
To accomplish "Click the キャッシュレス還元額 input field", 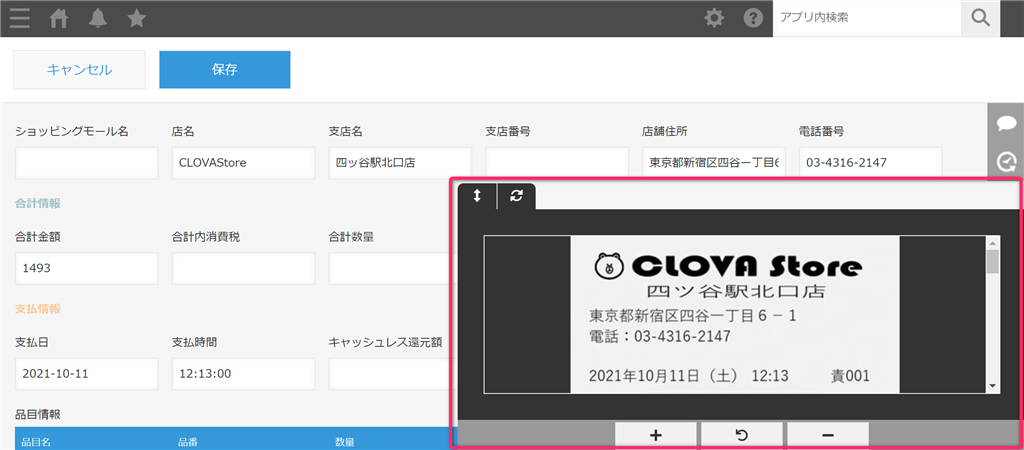I will click(388, 374).
